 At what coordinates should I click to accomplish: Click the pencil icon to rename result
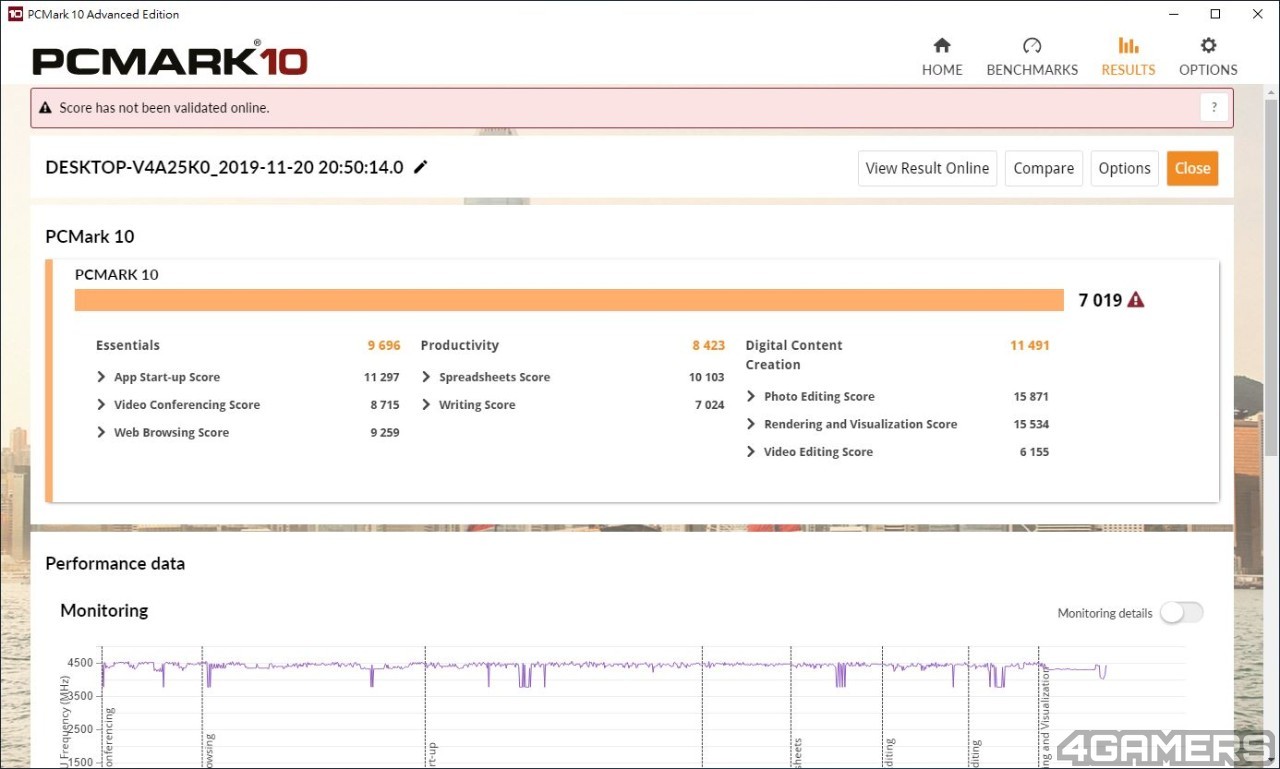421,167
